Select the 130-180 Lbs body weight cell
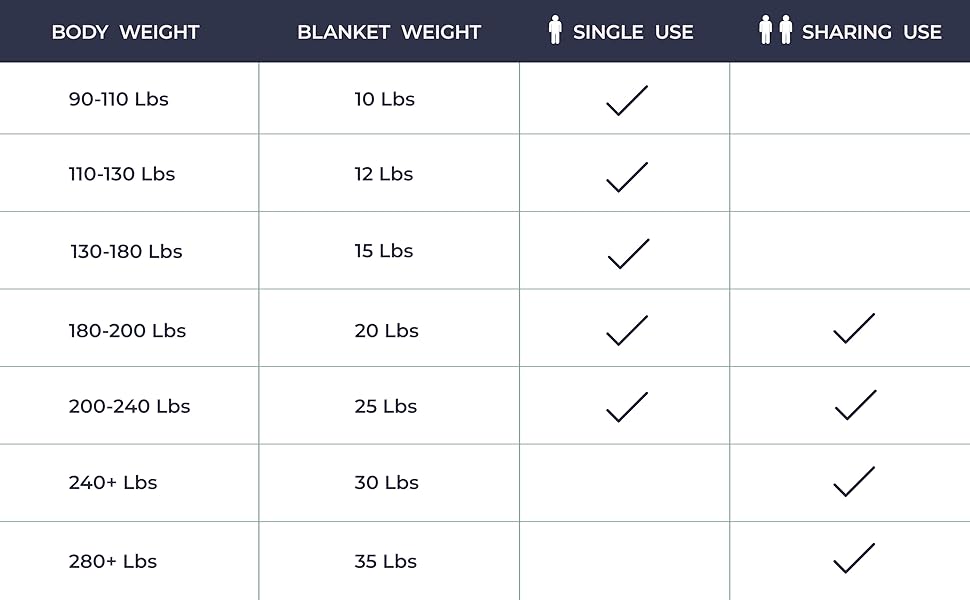Image resolution: width=970 pixels, height=600 pixels. pyautogui.click(x=126, y=251)
